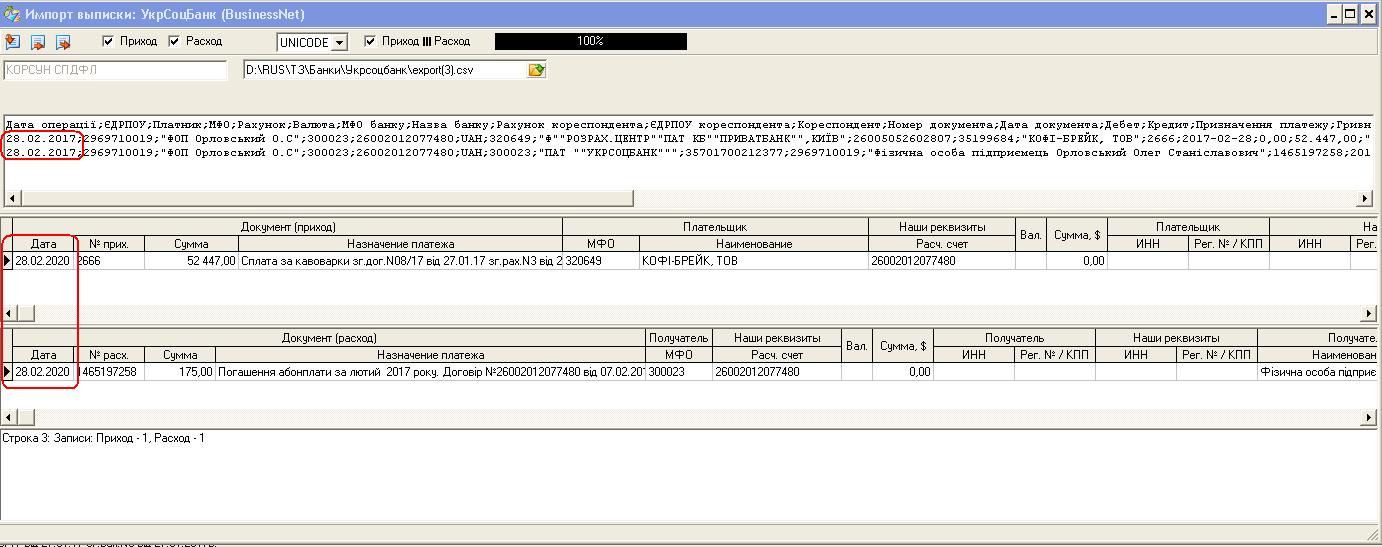Click the CSV file path input field
1382x547 pixels.
point(385,70)
